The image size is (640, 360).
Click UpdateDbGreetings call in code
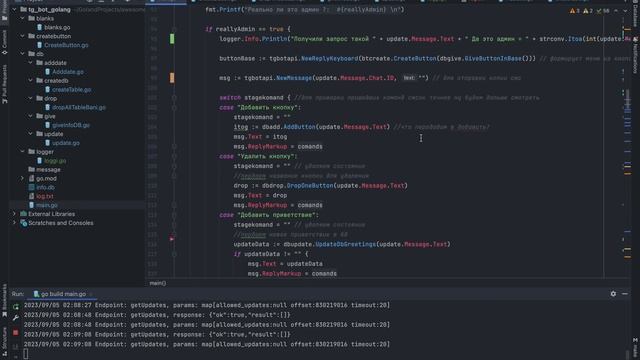[345, 244]
